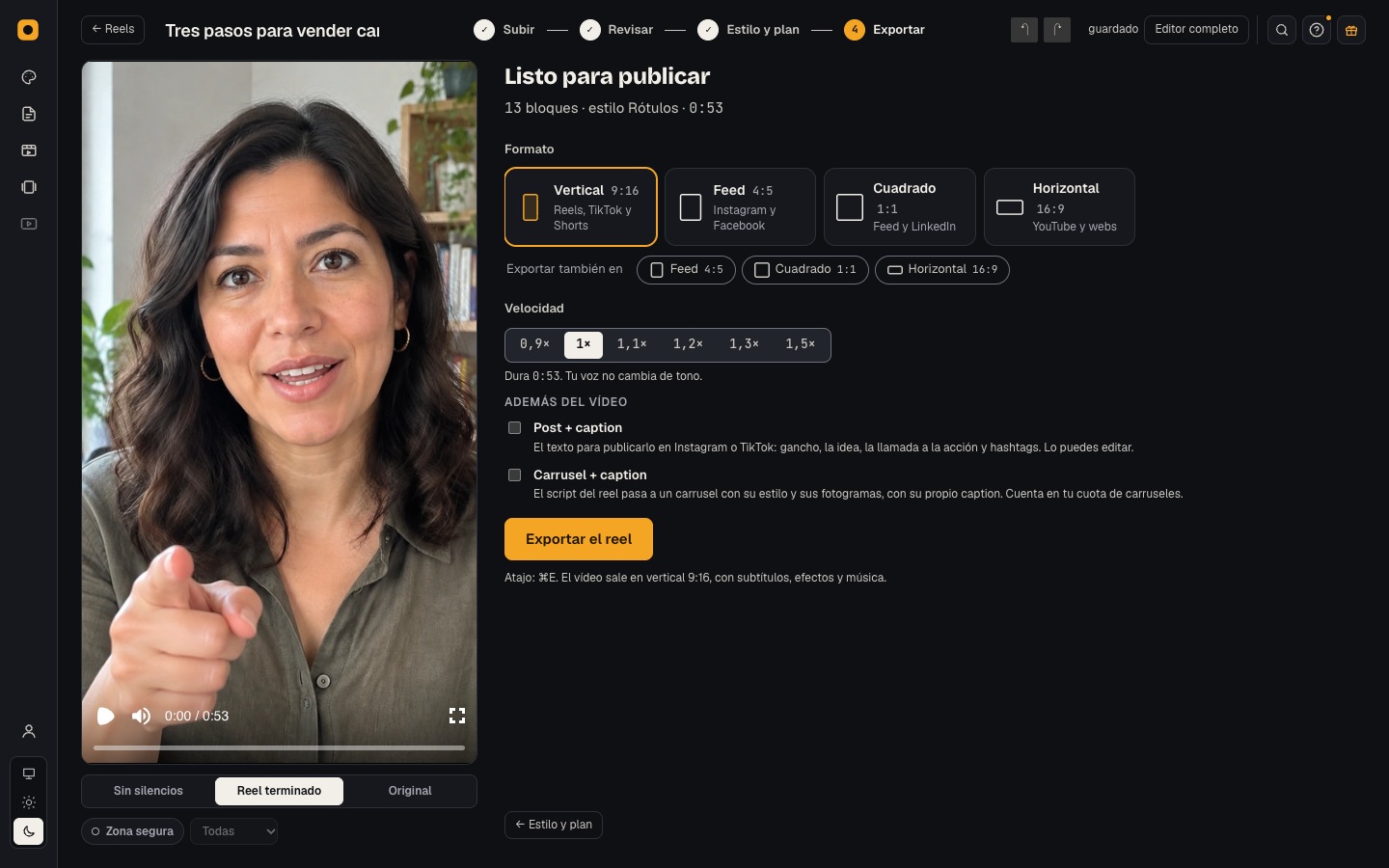Screen dimensions: 1389x868
Task: Enable Post + caption checkbox
Action: (515, 427)
